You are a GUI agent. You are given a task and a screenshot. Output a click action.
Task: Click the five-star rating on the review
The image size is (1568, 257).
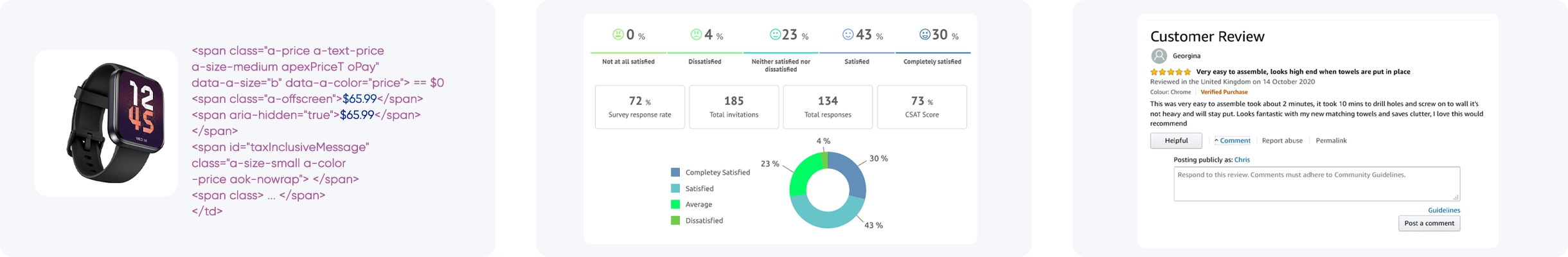click(x=1170, y=72)
